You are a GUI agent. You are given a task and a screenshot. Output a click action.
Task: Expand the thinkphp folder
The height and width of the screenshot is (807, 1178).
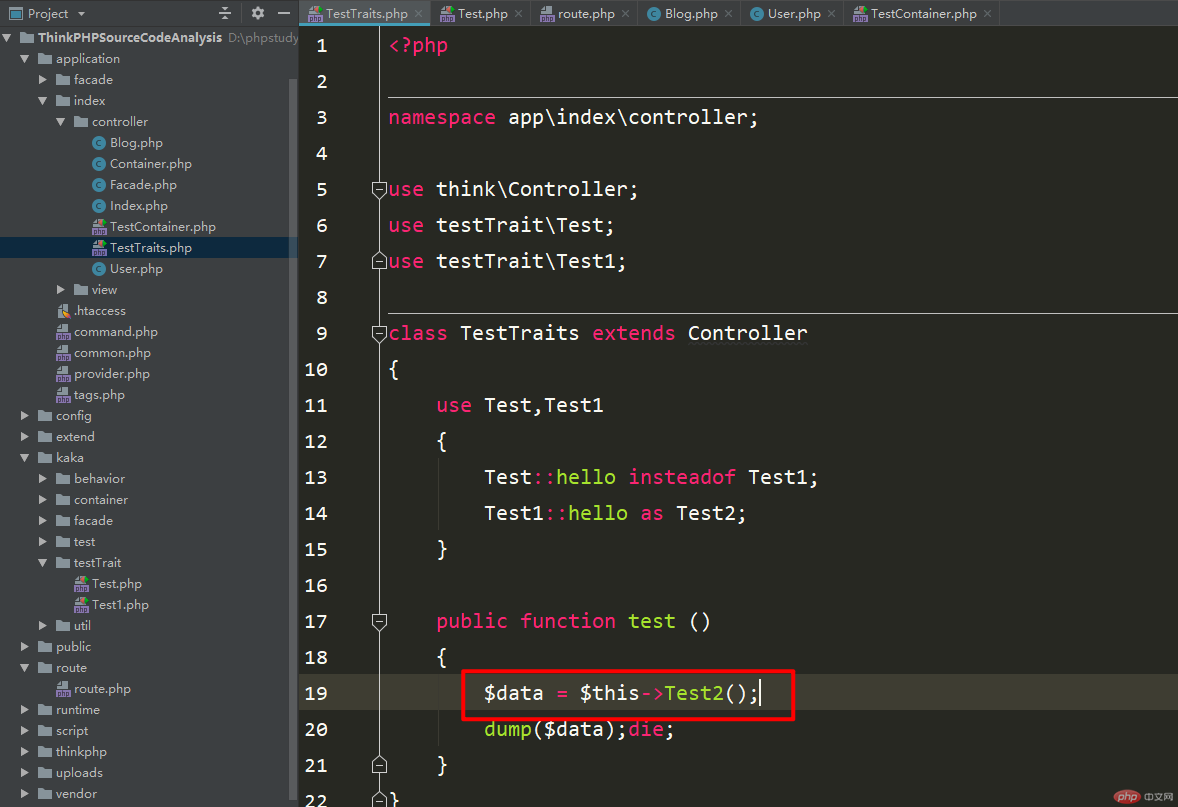[25, 751]
